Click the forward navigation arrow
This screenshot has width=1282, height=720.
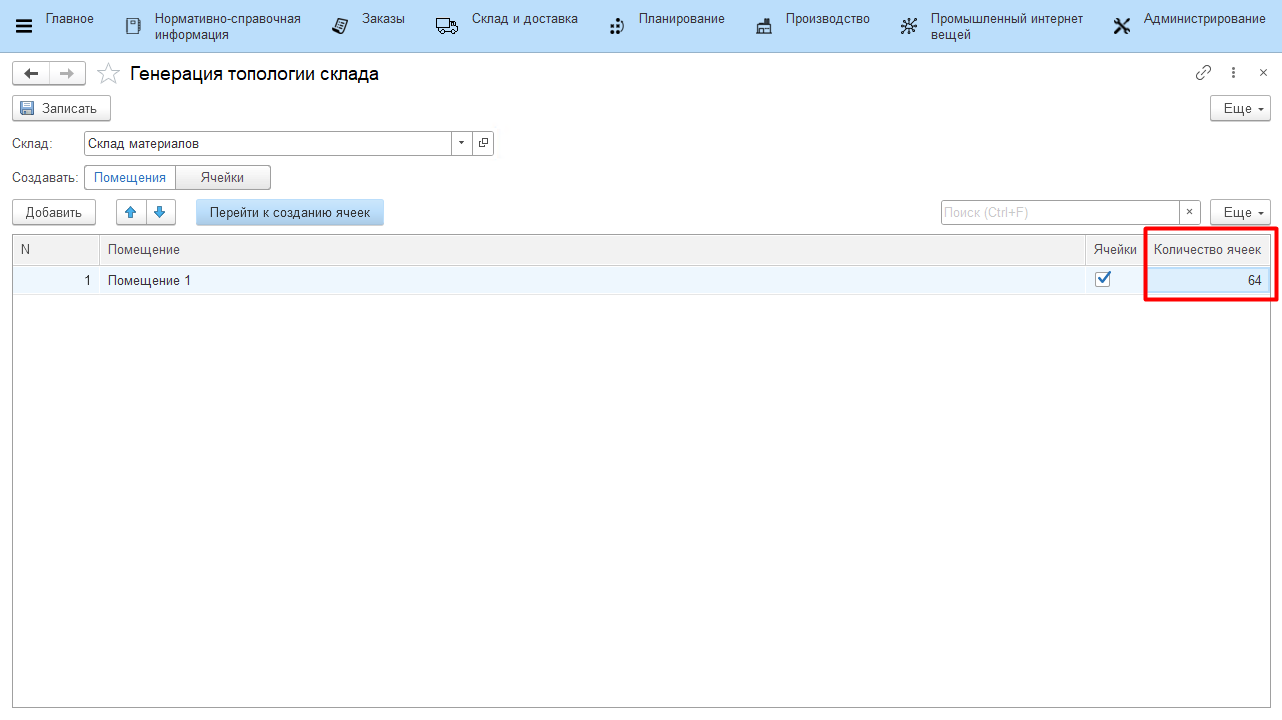pyautogui.click(x=67, y=74)
